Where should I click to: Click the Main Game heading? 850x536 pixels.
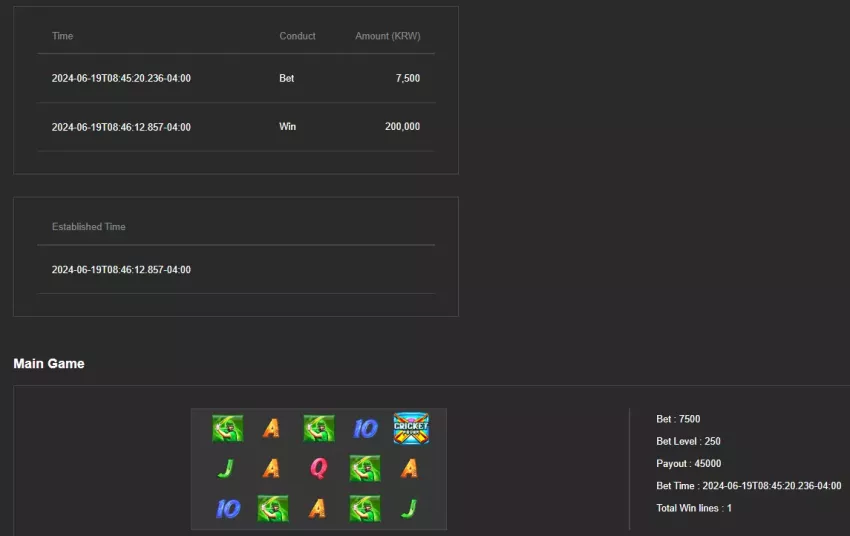pos(49,364)
